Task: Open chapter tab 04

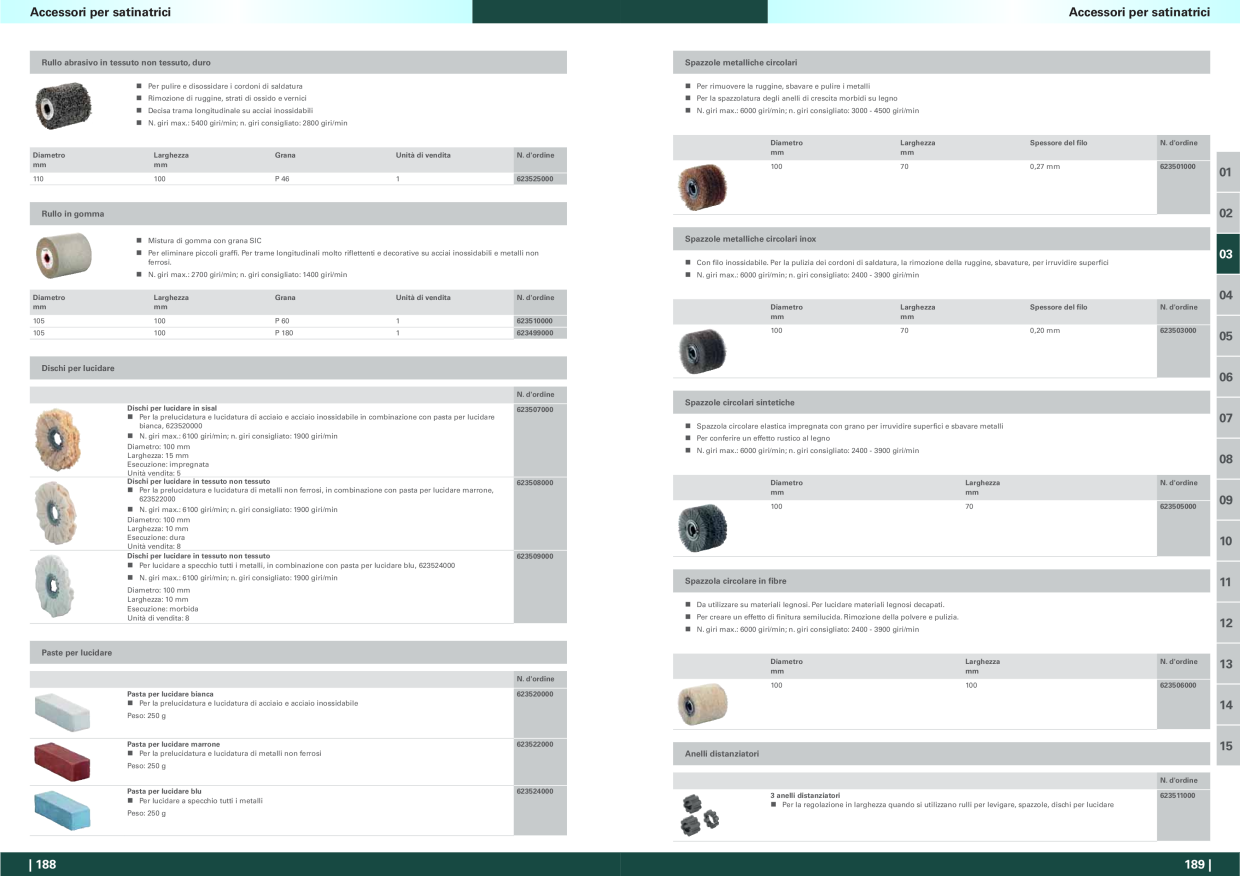Action: (1227, 295)
